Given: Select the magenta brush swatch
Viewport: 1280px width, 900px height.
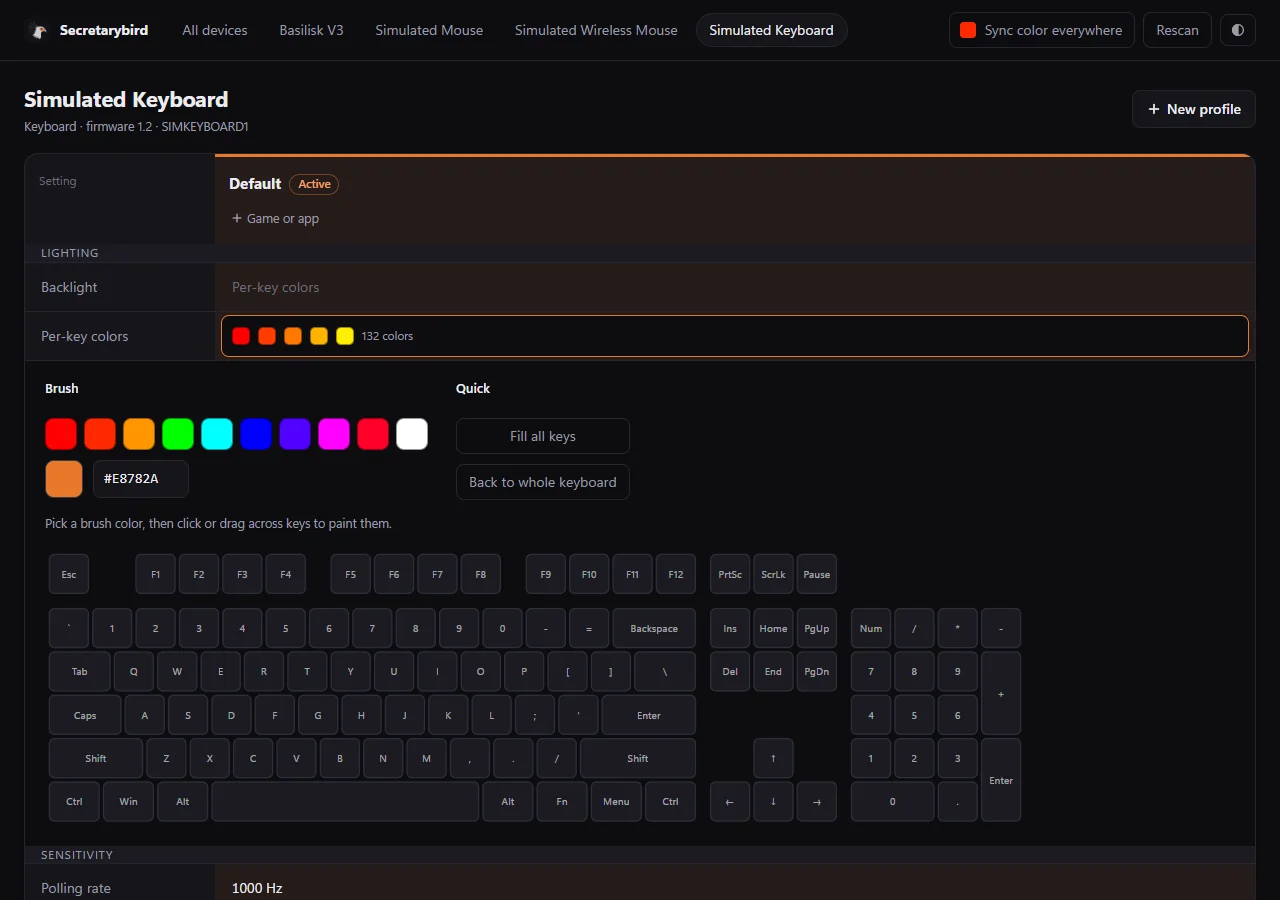Looking at the screenshot, I should pyautogui.click(x=334, y=434).
